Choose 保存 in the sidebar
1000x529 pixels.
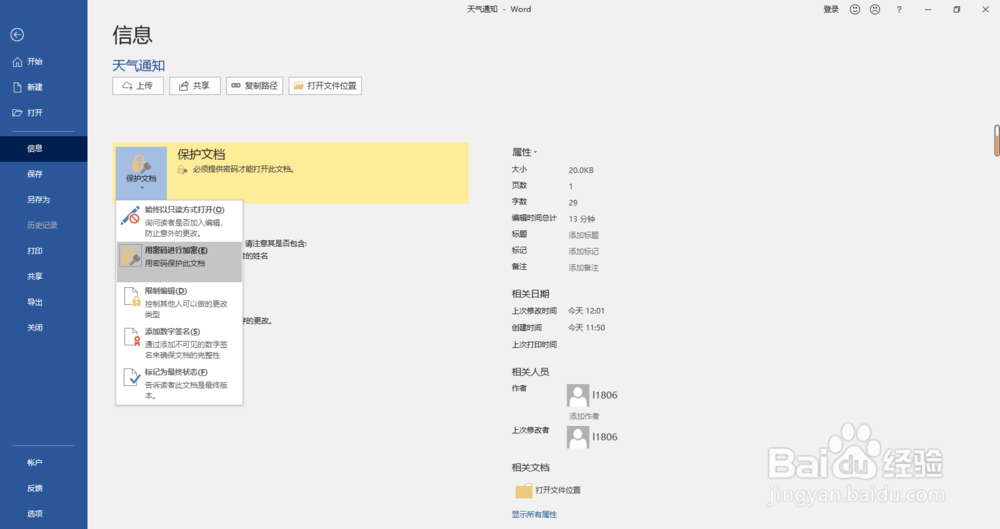[43, 174]
